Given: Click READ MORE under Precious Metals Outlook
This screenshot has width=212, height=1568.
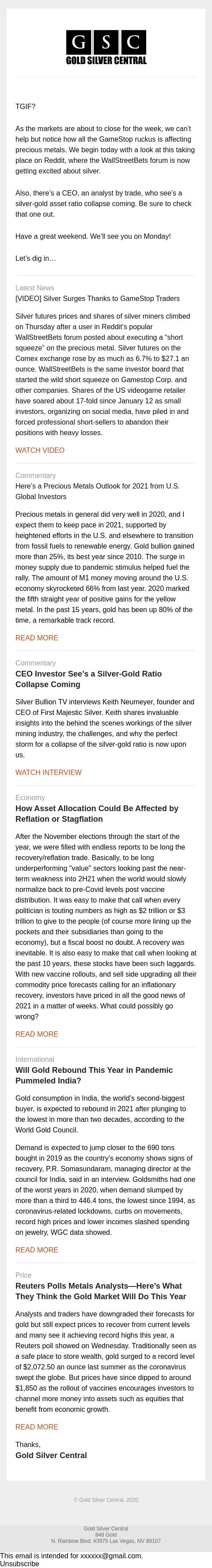Looking at the screenshot, I should (x=37, y=638).
